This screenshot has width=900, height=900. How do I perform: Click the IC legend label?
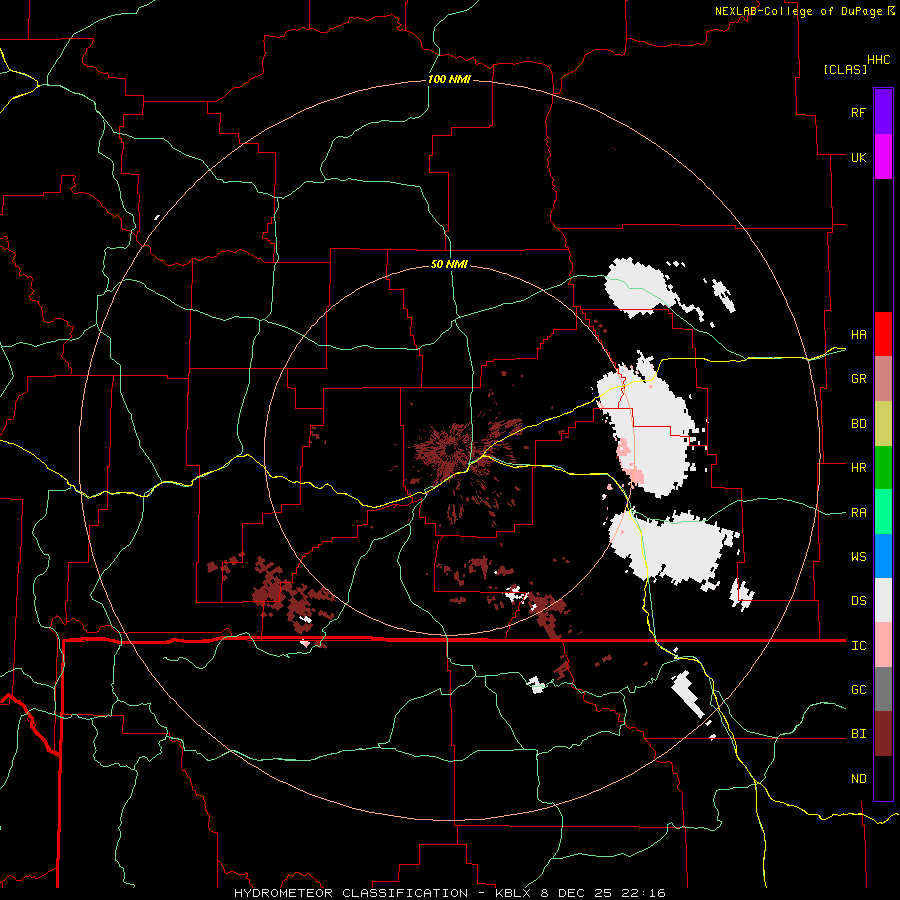(x=858, y=646)
